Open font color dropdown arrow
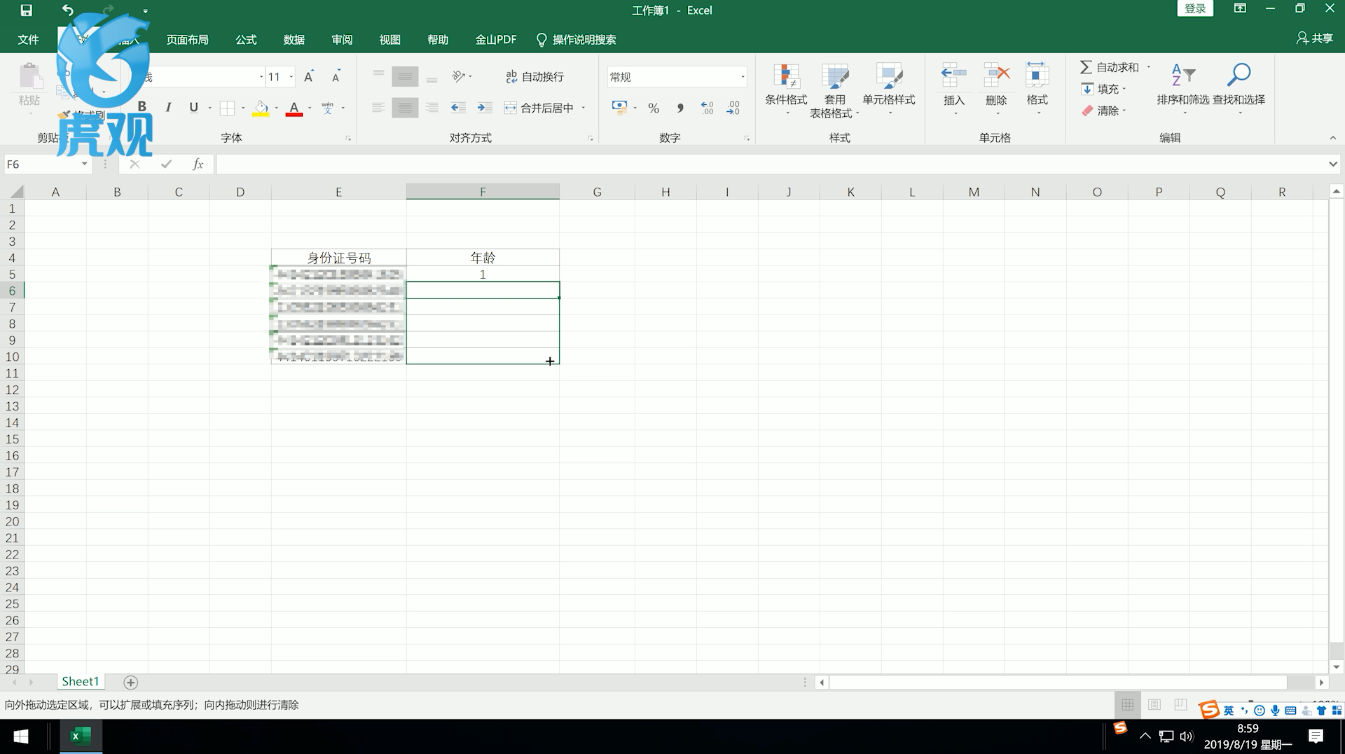 309,108
